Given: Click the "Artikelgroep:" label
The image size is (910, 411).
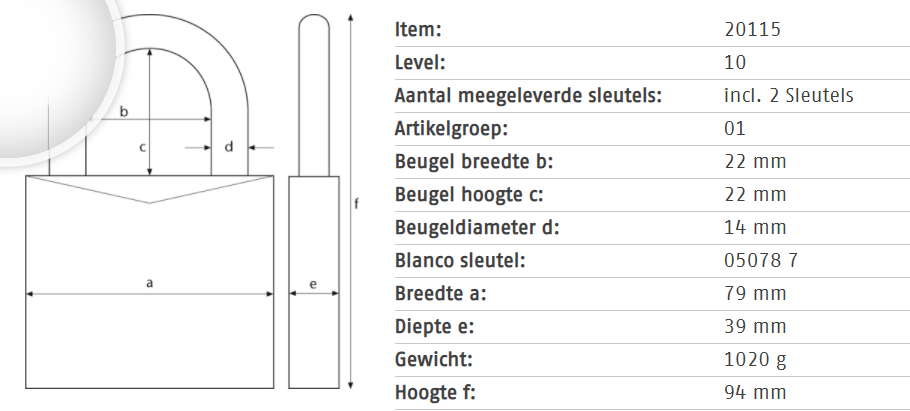Looking at the screenshot, I should point(452,128).
